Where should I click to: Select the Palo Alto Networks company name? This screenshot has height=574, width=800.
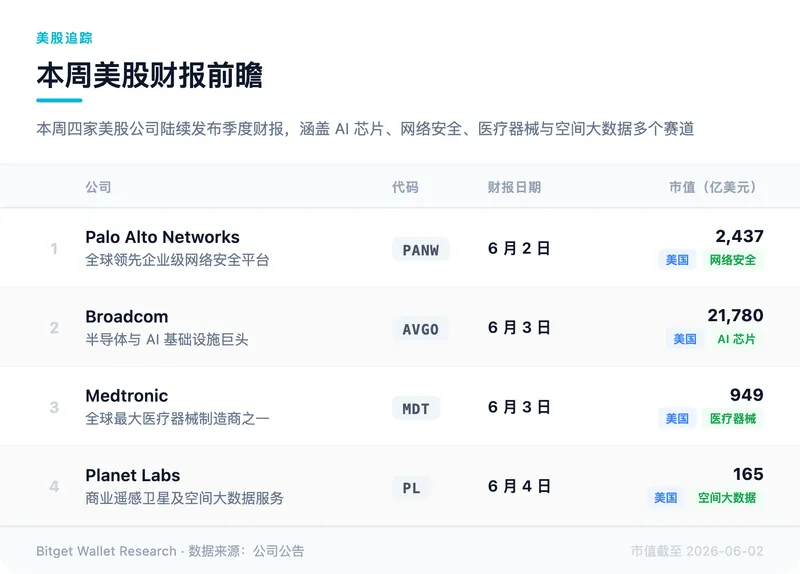(162, 237)
